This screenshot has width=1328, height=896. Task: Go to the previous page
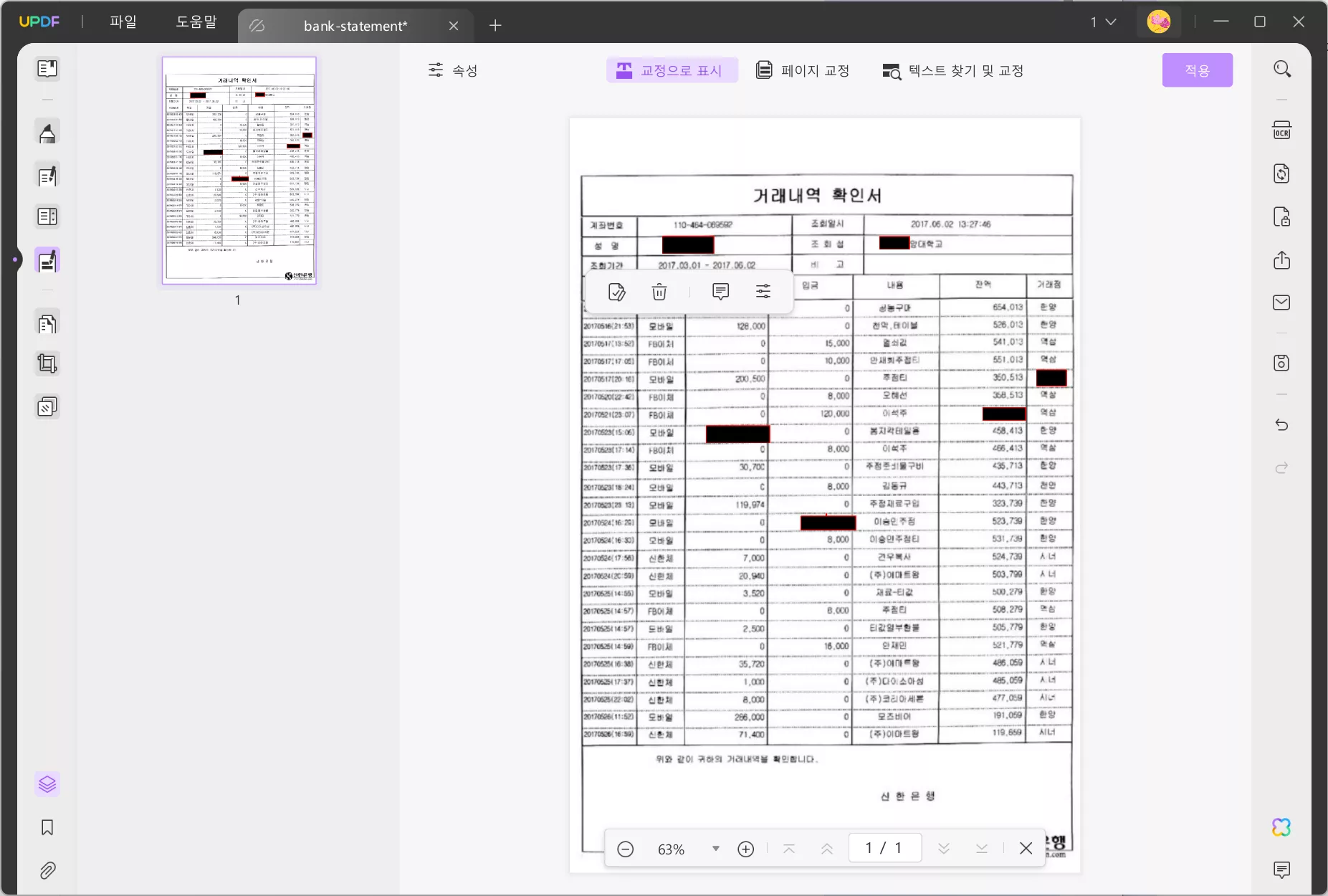(826, 849)
